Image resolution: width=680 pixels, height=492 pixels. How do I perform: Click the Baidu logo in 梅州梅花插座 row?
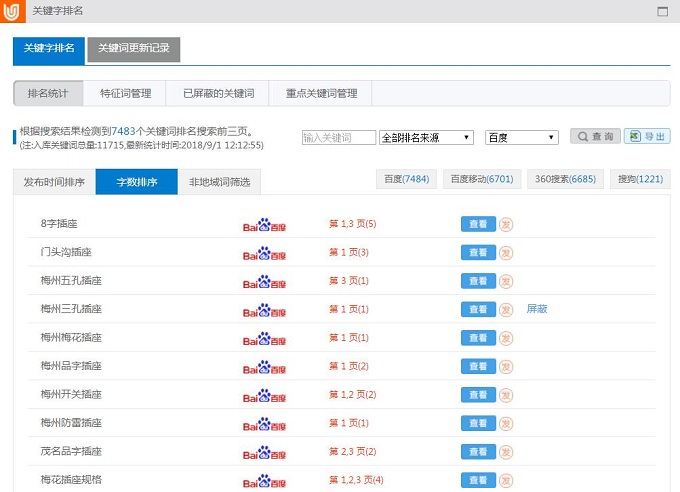[x=264, y=338]
